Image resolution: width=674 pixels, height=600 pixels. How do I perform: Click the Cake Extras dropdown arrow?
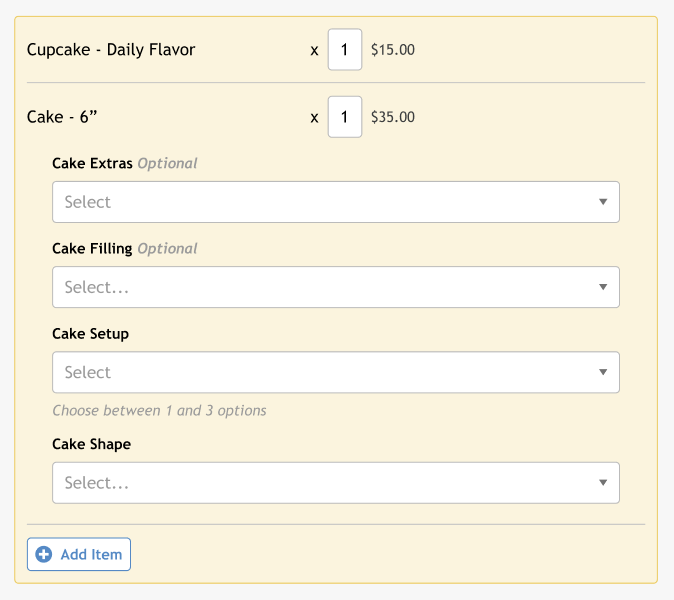coord(603,202)
